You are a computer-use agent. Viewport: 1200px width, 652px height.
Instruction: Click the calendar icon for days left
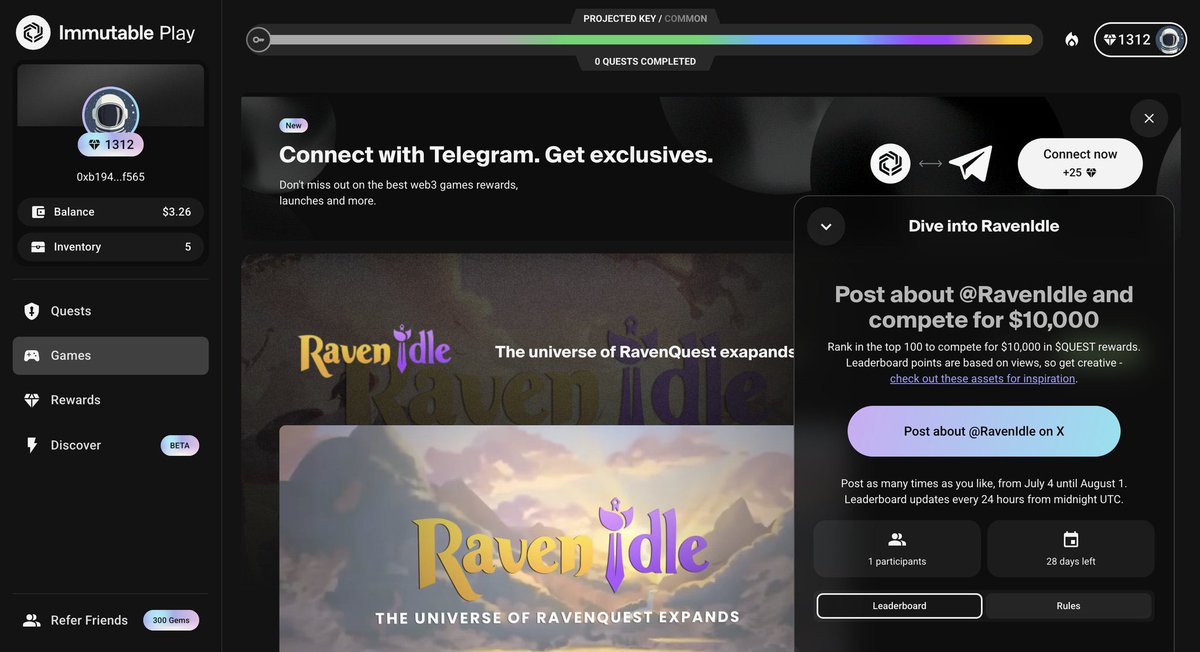pyautogui.click(x=1071, y=540)
